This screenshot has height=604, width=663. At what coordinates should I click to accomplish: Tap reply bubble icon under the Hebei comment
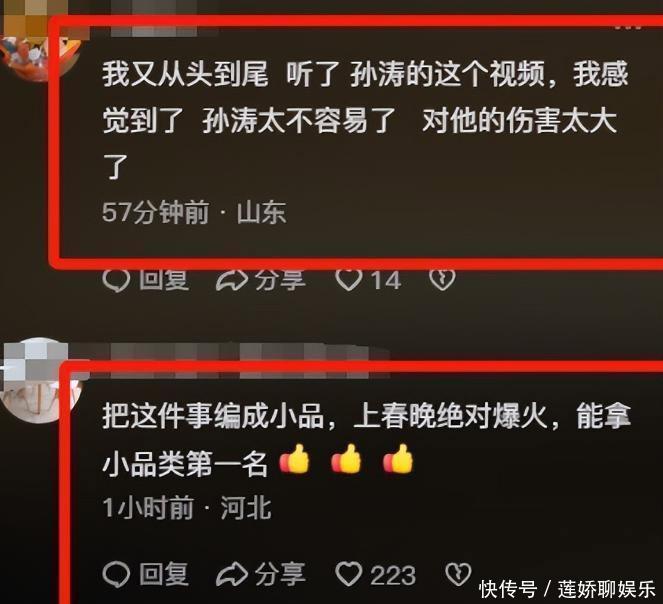[x=116, y=575]
